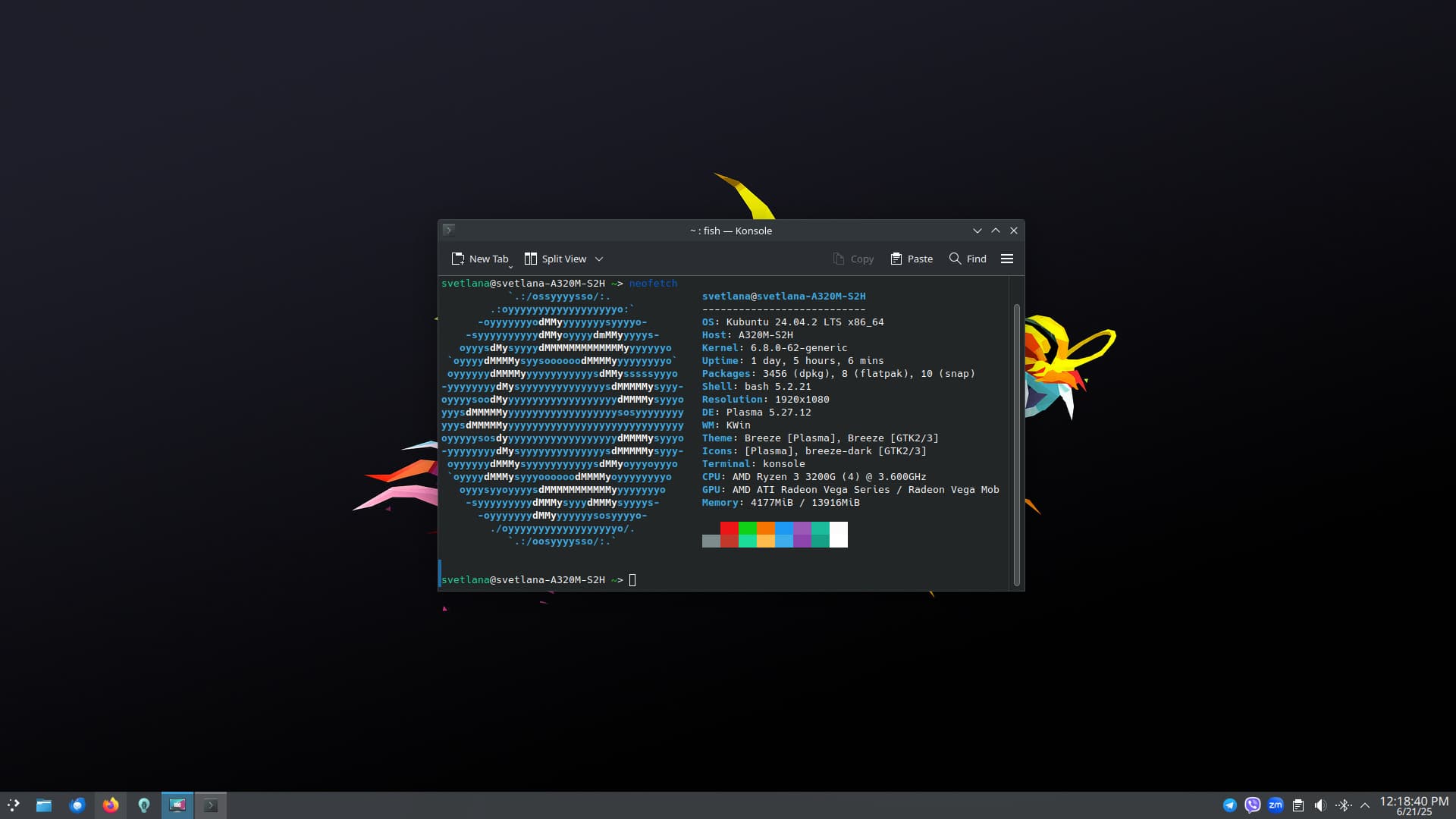This screenshot has height=819, width=1456.
Task: Open the KDE application launcher
Action: point(14,805)
